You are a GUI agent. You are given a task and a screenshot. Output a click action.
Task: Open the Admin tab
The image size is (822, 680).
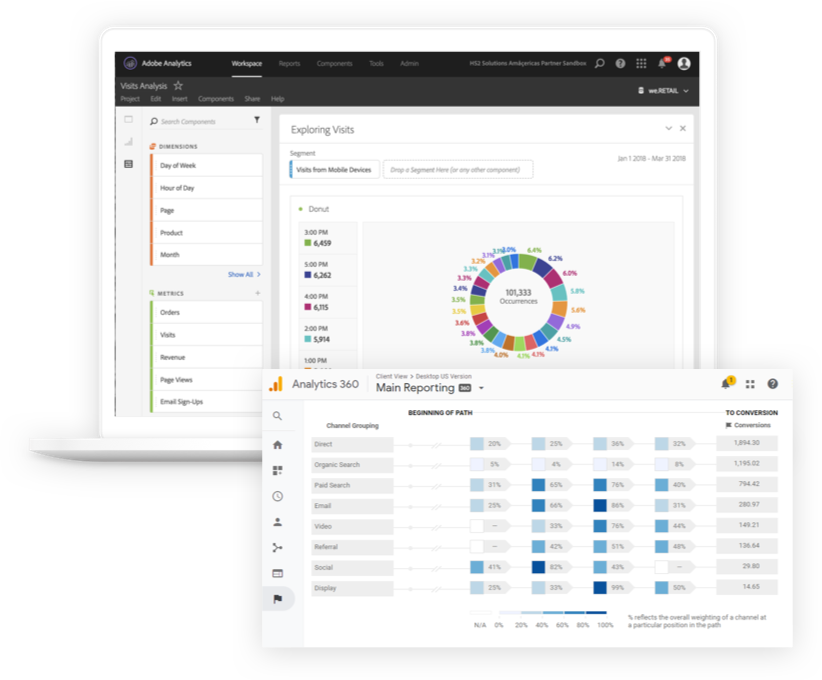point(409,63)
